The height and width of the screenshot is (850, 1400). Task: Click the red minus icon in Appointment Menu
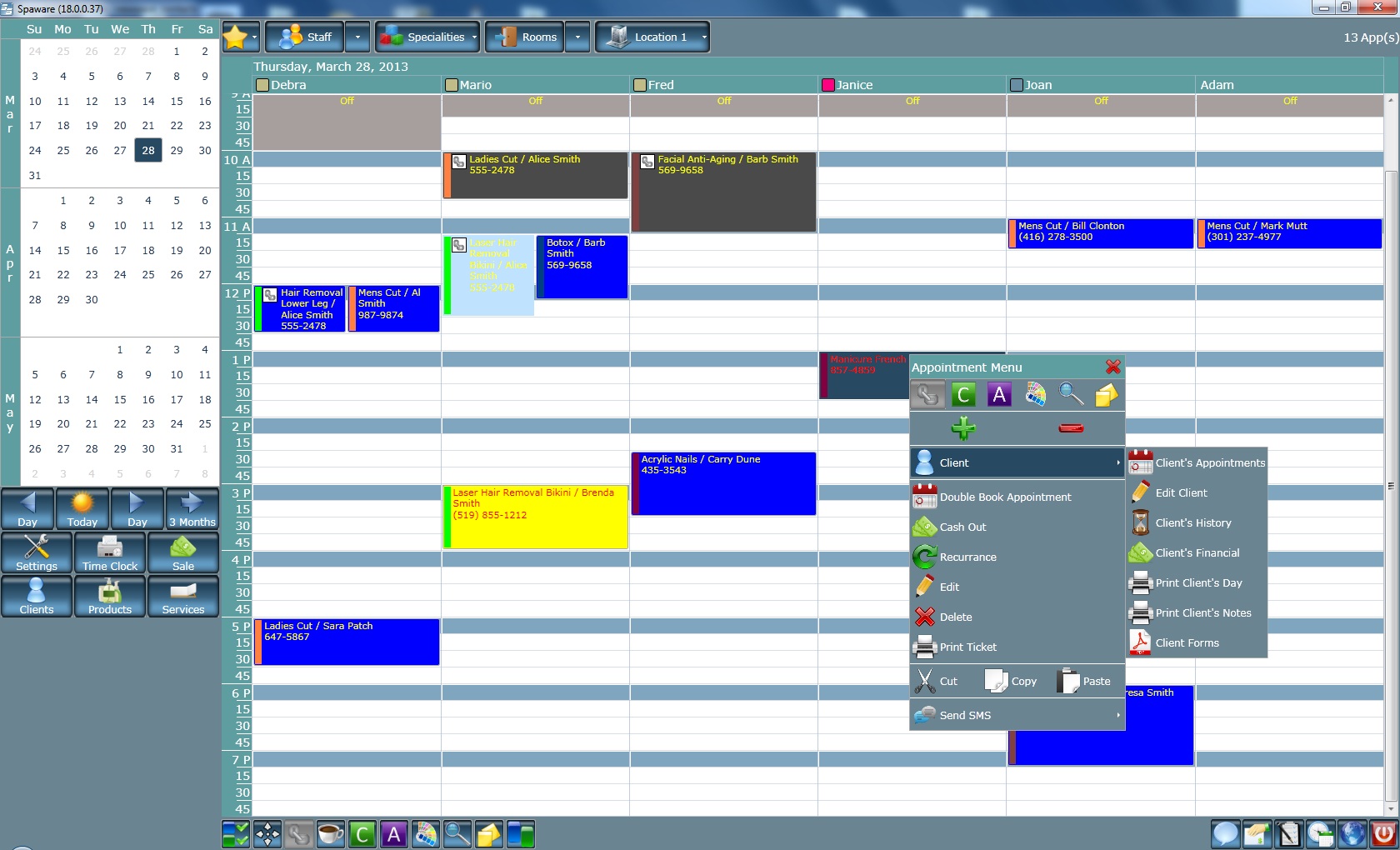pyautogui.click(x=1071, y=428)
